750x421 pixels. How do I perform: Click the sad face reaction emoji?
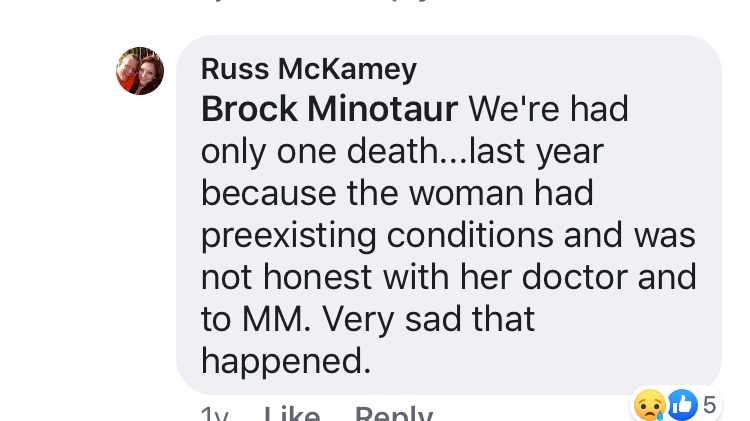click(x=651, y=405)
